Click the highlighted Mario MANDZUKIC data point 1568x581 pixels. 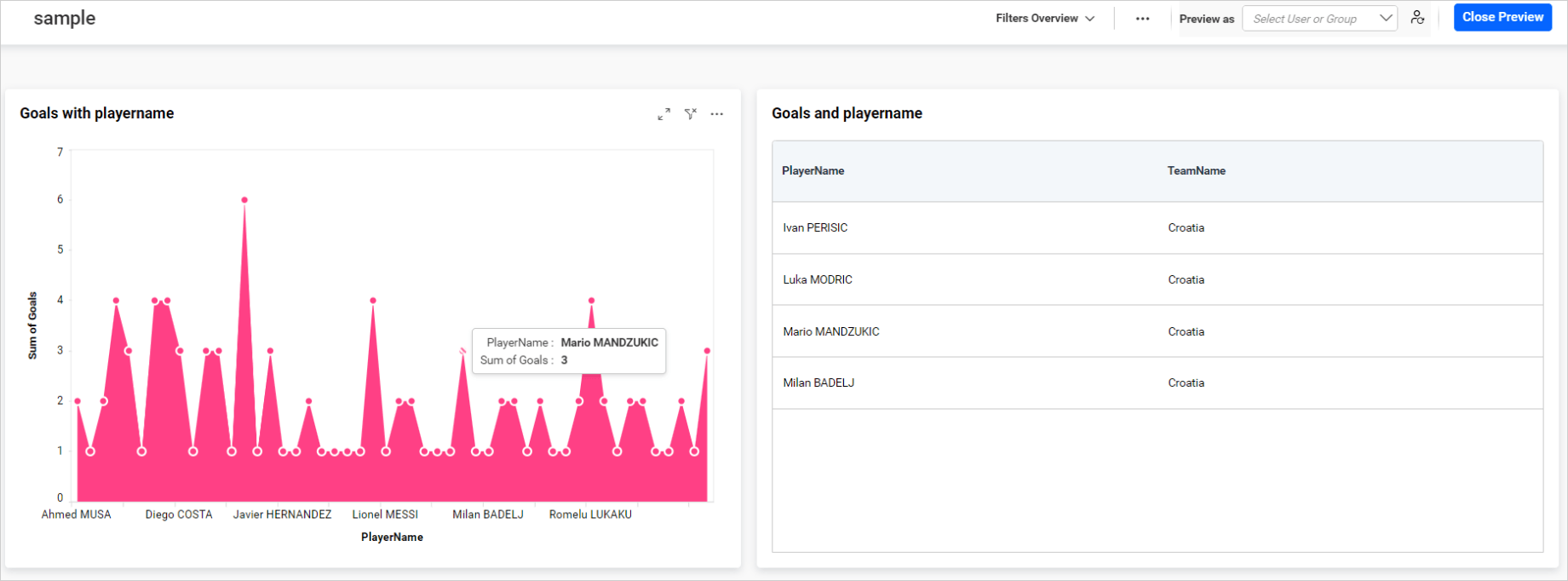click(x=462, y=351)
